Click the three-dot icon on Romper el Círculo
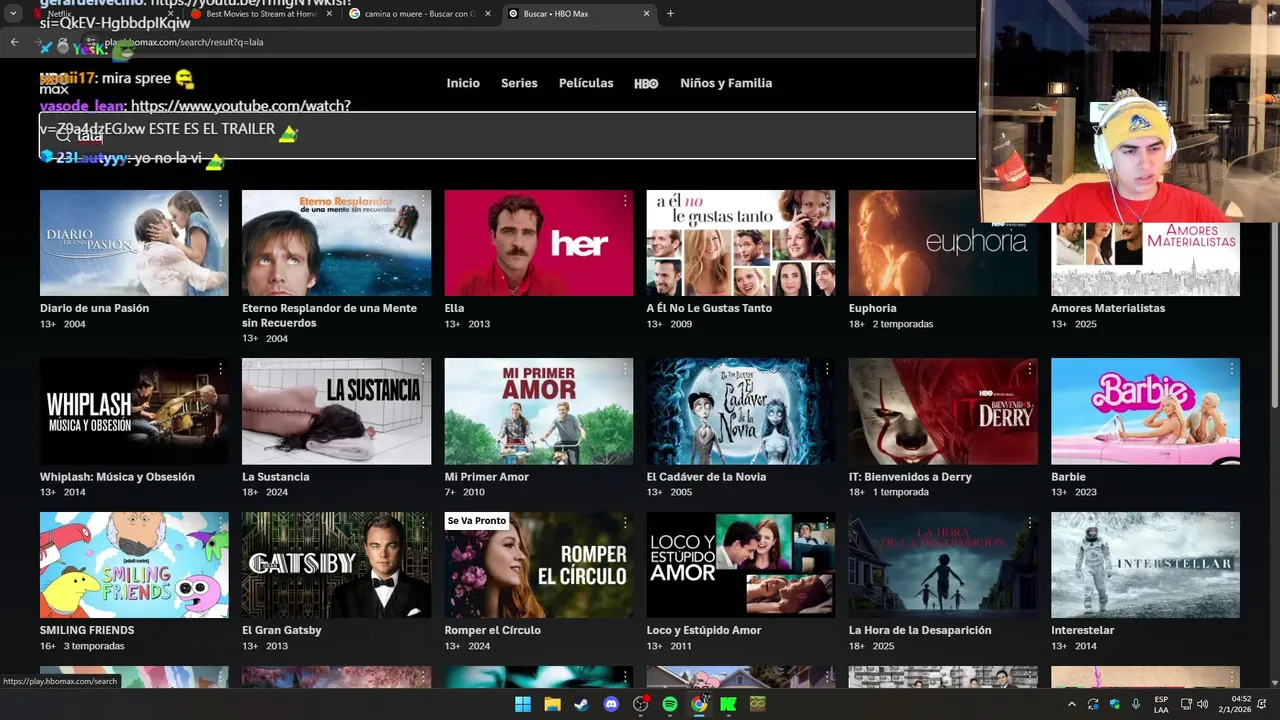The height and width of the screenshot is (720, 1280). (625, 523)
